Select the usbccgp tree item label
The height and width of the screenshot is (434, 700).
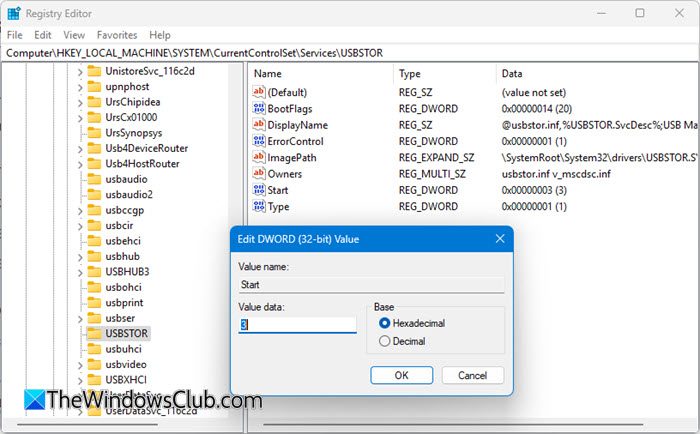pos(125,210)
